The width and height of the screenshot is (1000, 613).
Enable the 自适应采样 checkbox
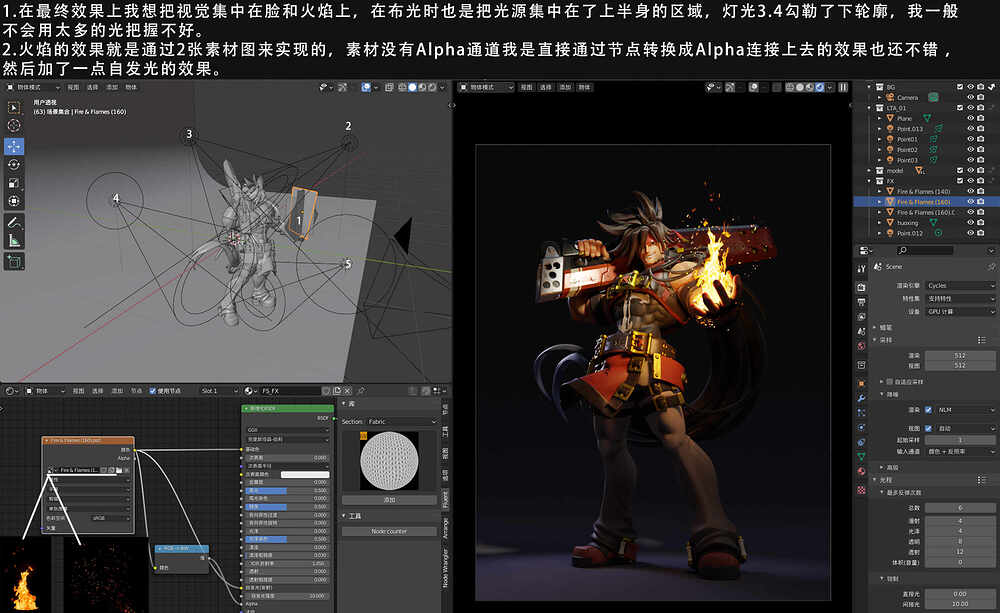(x=890, y=381)
